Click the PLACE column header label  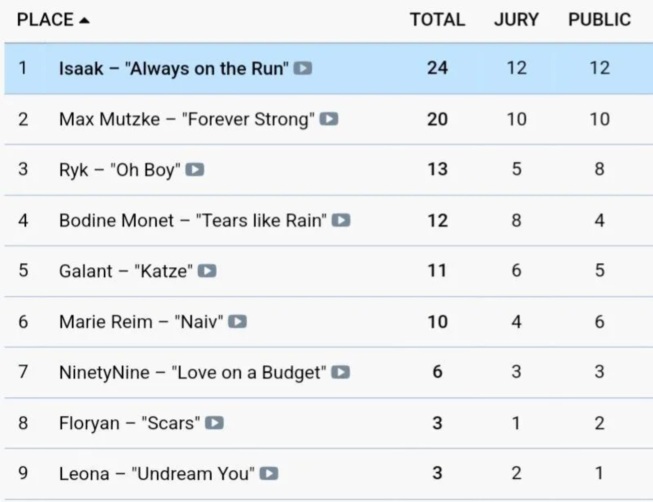45,20
